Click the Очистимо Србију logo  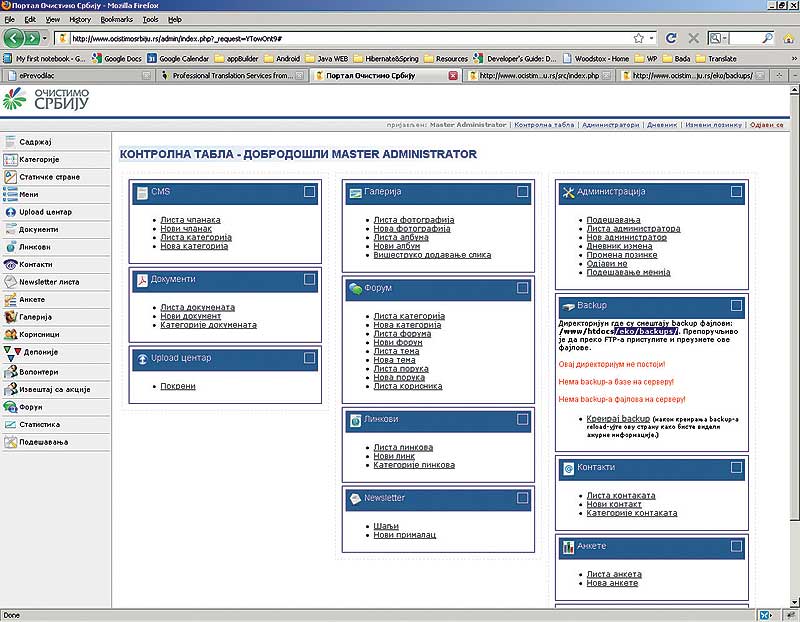click(x=46, y=99)
